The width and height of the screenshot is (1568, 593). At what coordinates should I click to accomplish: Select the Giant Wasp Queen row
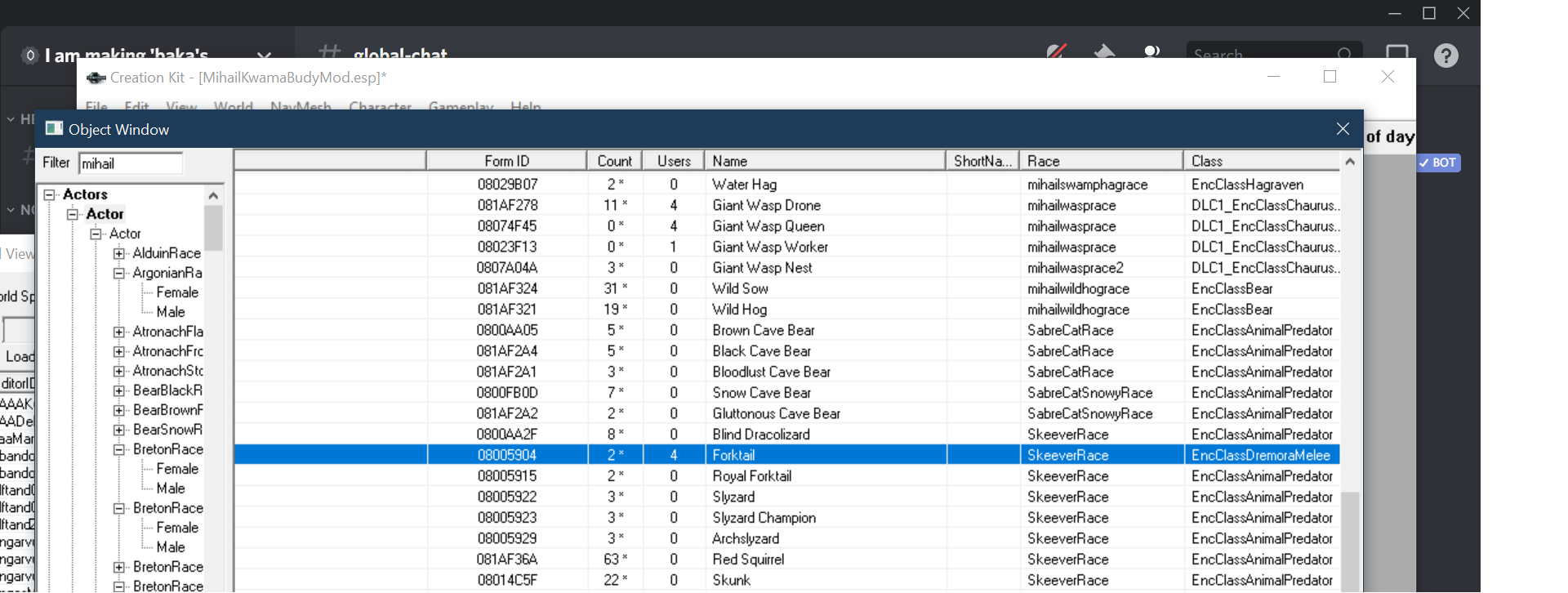787,226
